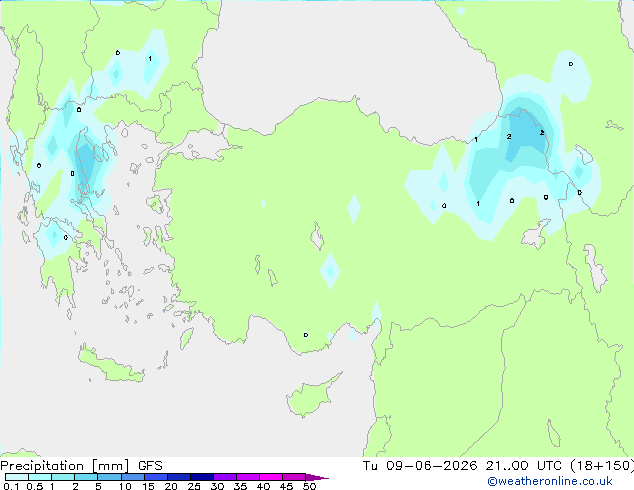The image size is (634, 490).
Task: Click the island of Crete on map
Action: click(x=111, y=364)
